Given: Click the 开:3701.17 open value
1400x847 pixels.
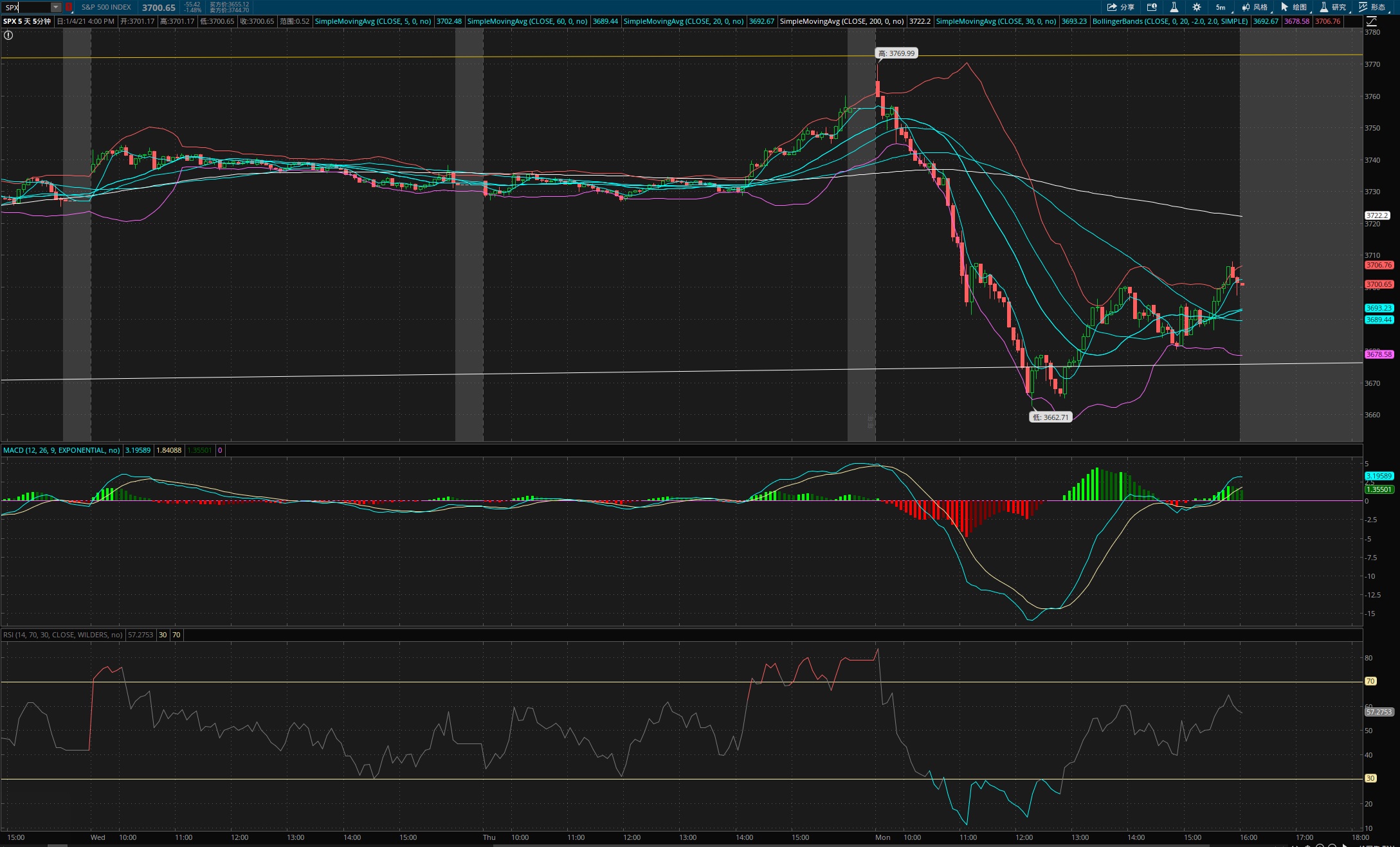Looking at the screenshot, I should (138, 21).
